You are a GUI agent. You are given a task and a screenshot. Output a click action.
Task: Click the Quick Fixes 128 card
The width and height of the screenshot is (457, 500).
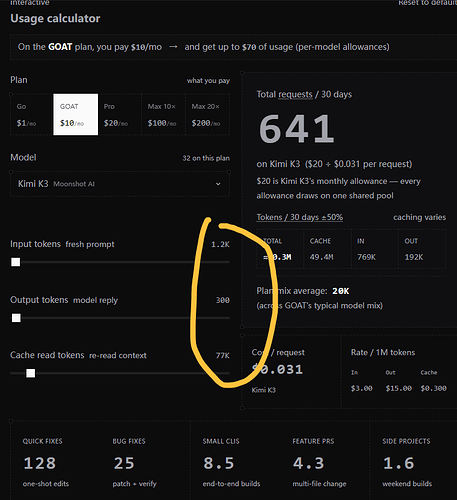tap(55, 462)
